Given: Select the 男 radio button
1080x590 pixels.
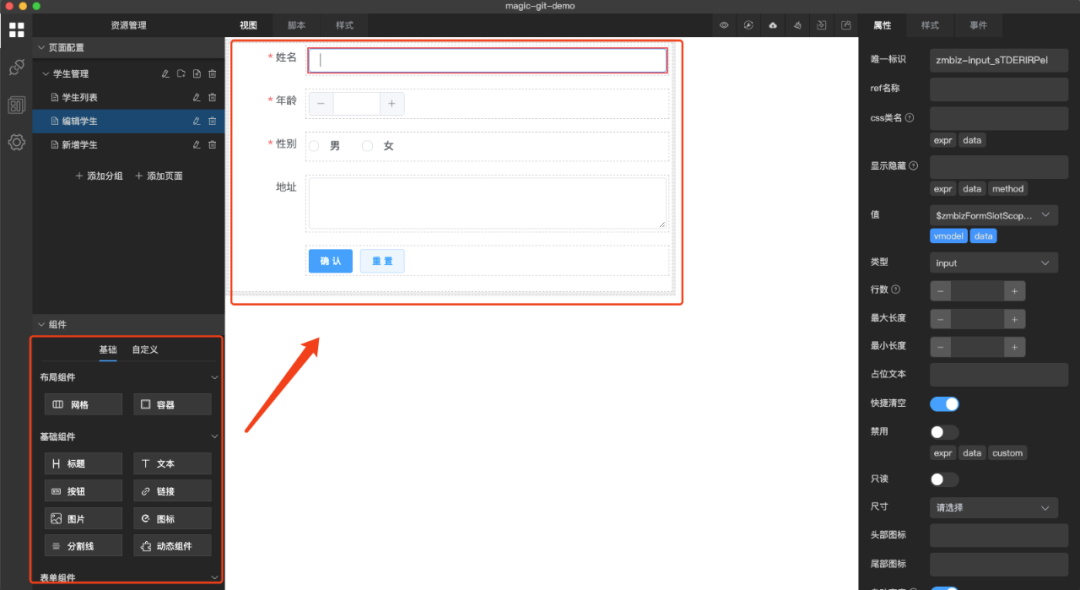Looking at the screenshot, I should click(314, 146).
